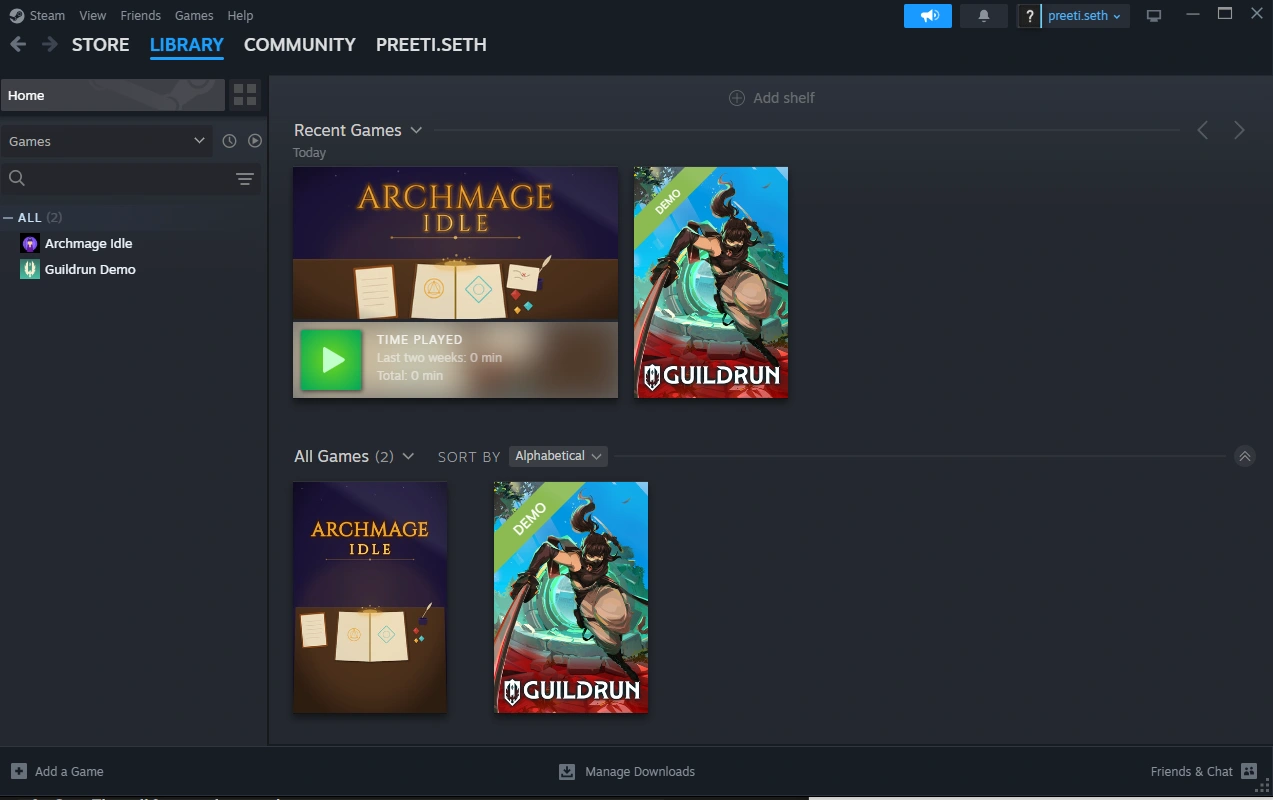Go forward with the right arrow navigation icon
1273x800 pixels.
point(49,44)
